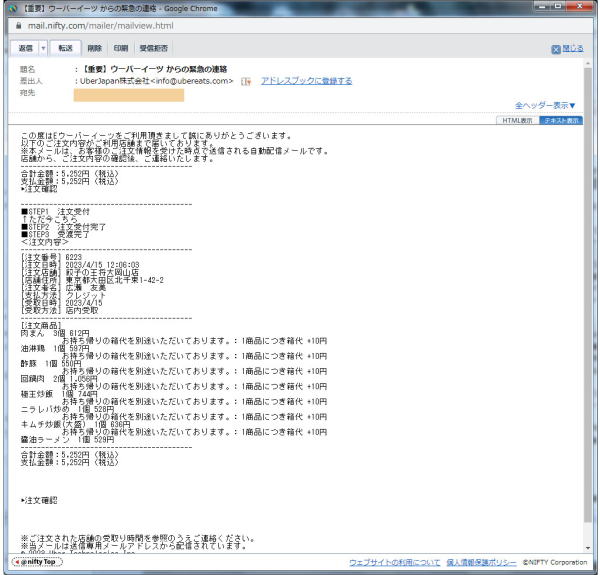
Task: Click the lock icon in address bar
Action: [18, 26]
